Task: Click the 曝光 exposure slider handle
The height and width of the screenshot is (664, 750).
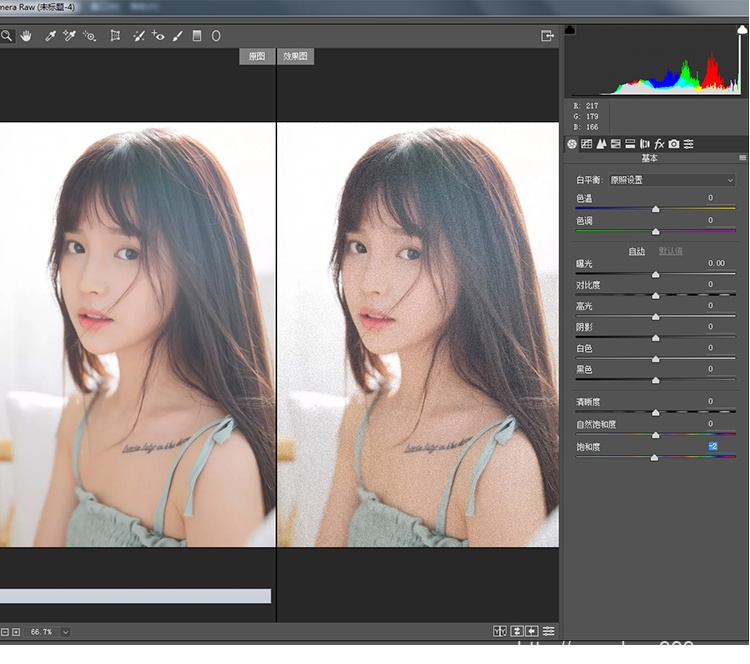Action: pyautogui.click(x=655, y=274)
